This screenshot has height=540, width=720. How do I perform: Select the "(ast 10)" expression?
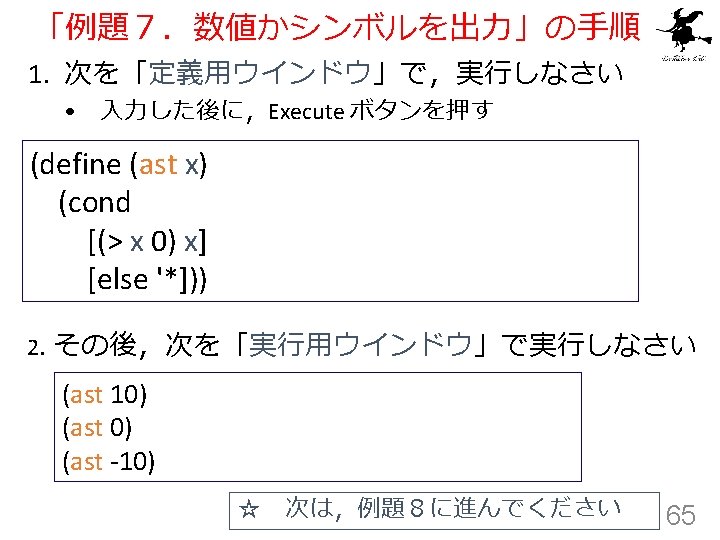105,394
